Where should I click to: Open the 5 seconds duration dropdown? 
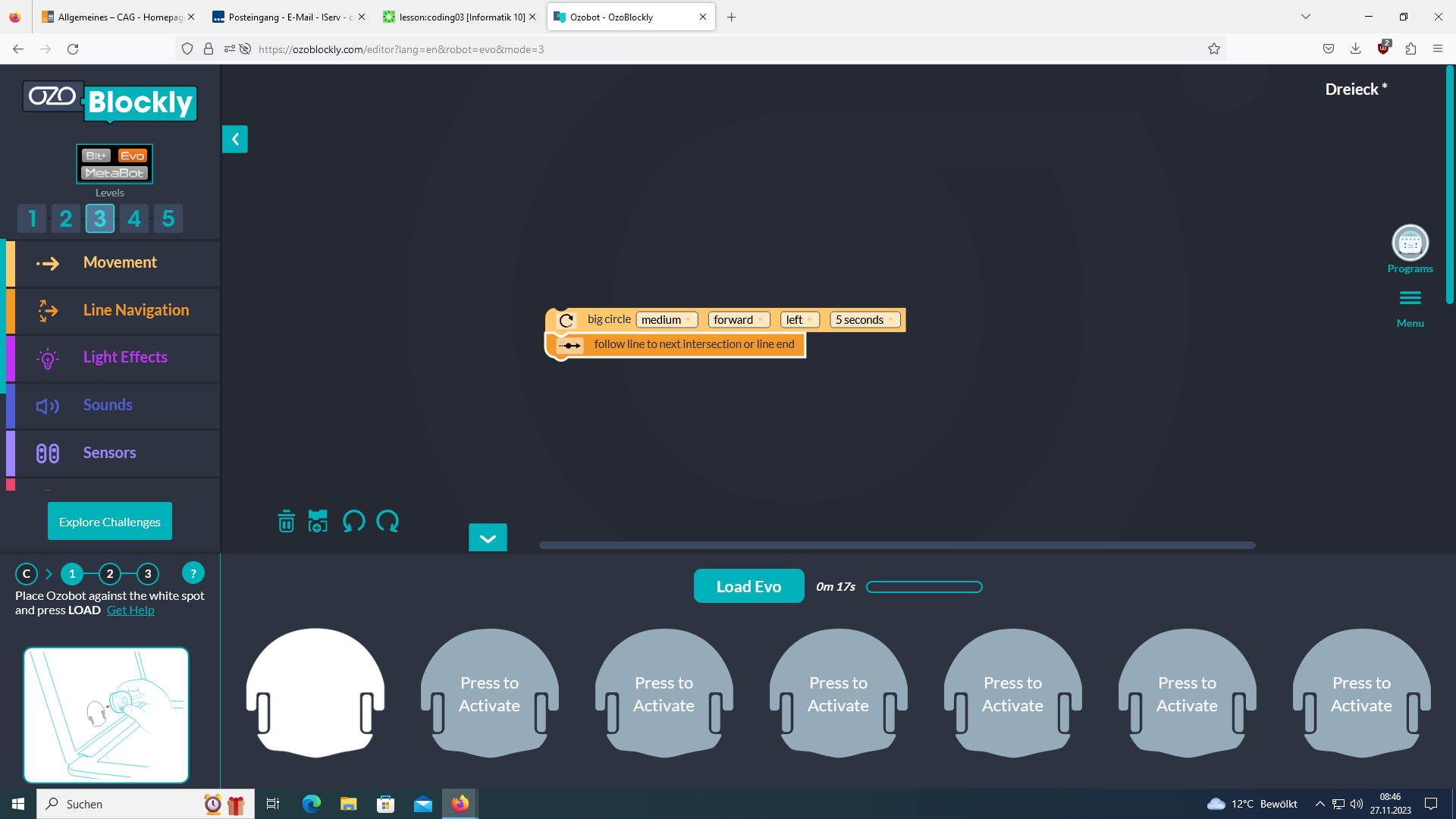tap(864, 320)
